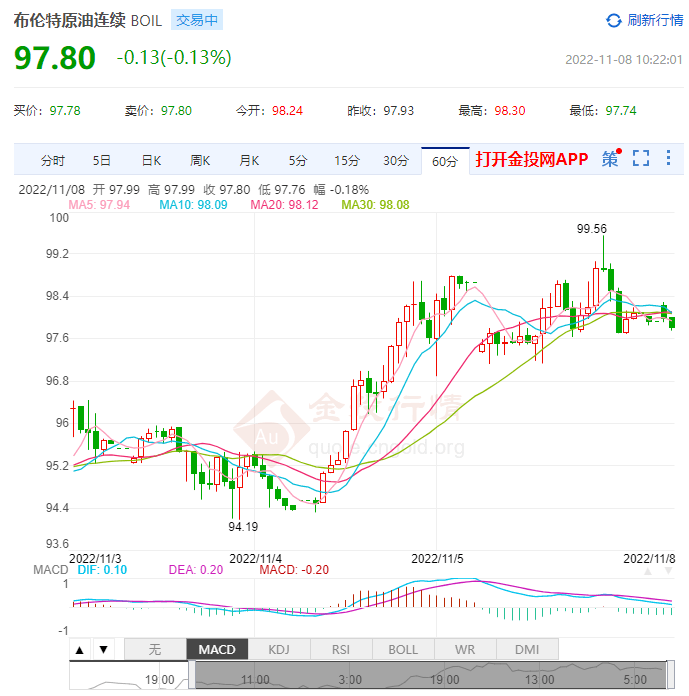Click the timeline range slider bar
The width and height of the screenshot is (689, 696).
[x=428, y=677]
